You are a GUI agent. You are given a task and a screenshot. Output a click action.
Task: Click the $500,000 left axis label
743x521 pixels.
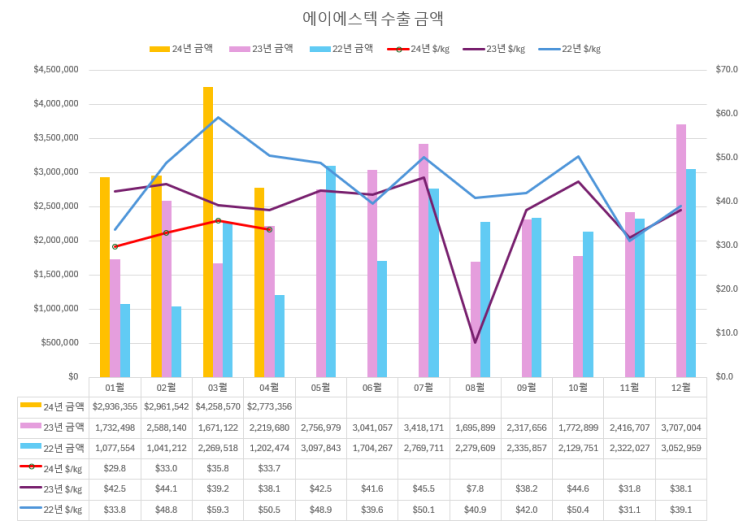(x=60, y=343)
